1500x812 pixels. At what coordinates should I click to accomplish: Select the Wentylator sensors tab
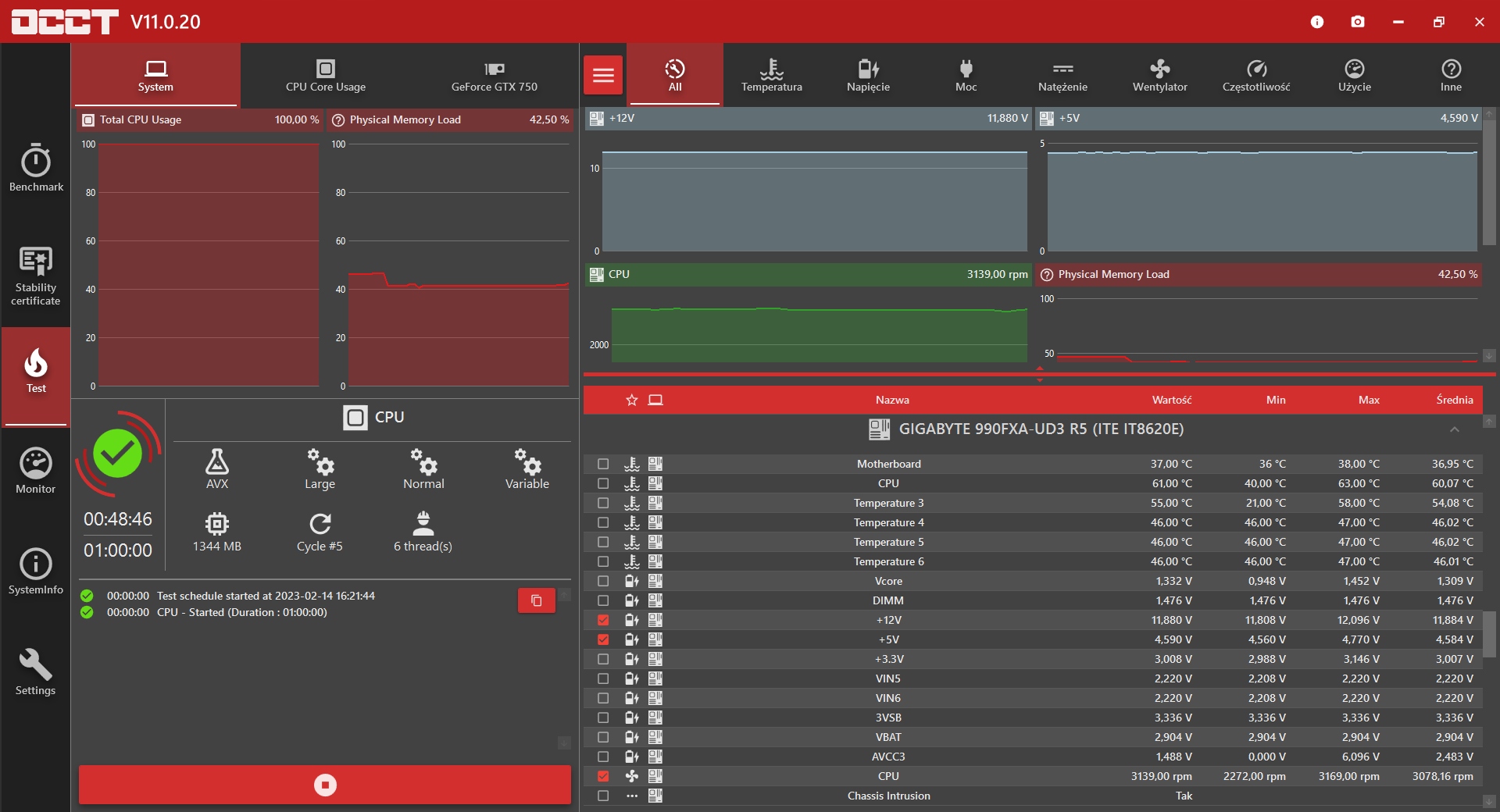click(x=1160, y=75)
